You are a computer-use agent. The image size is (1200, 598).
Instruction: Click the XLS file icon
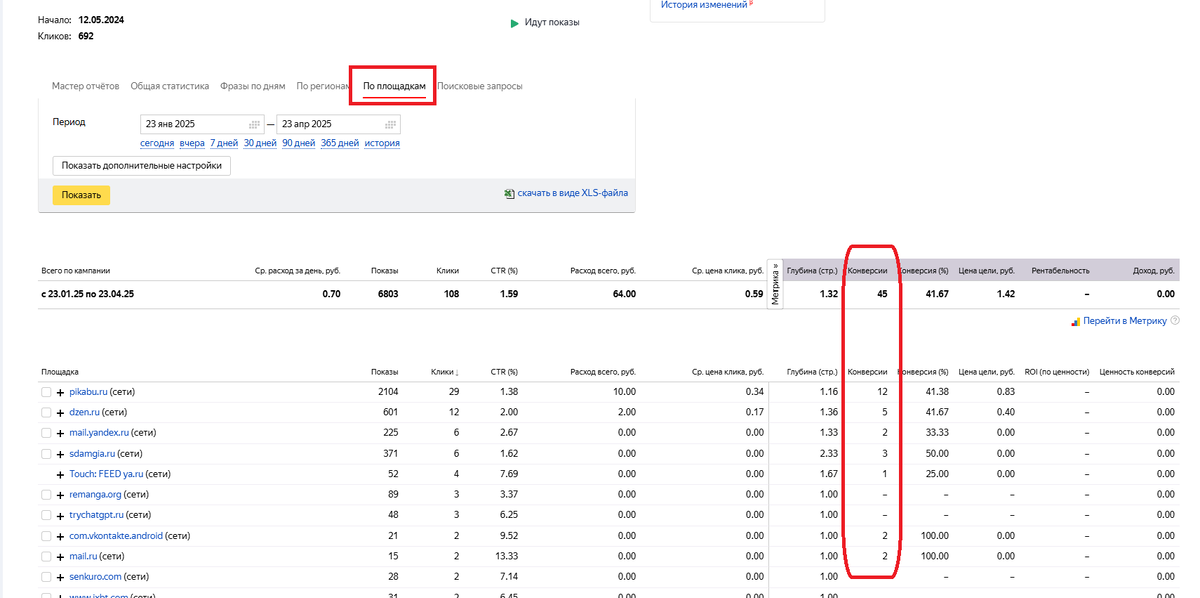510,194
